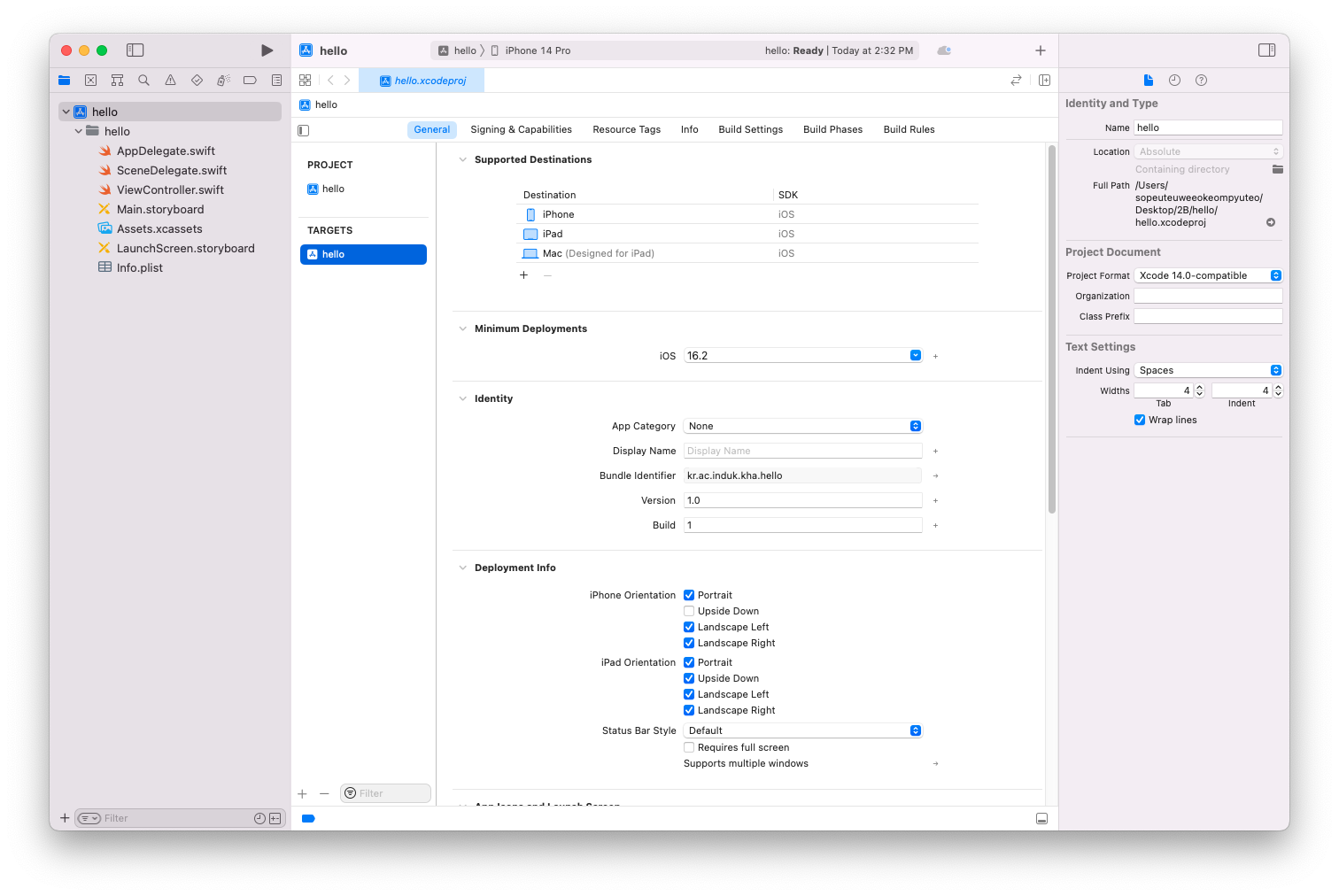Reveal full path in Finder arrow
The height and width of the screenshot is (896, 1339).
(1271, 222)
